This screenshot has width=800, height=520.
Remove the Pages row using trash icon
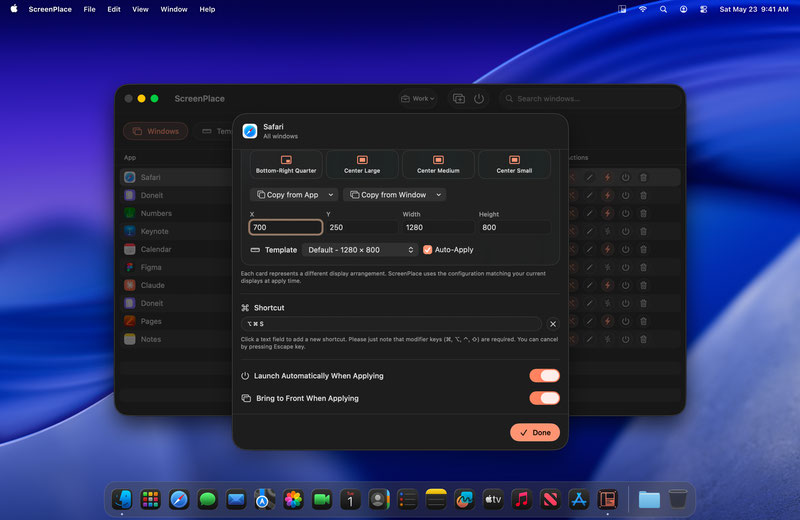pyautogui.click(x=643, y=321)
